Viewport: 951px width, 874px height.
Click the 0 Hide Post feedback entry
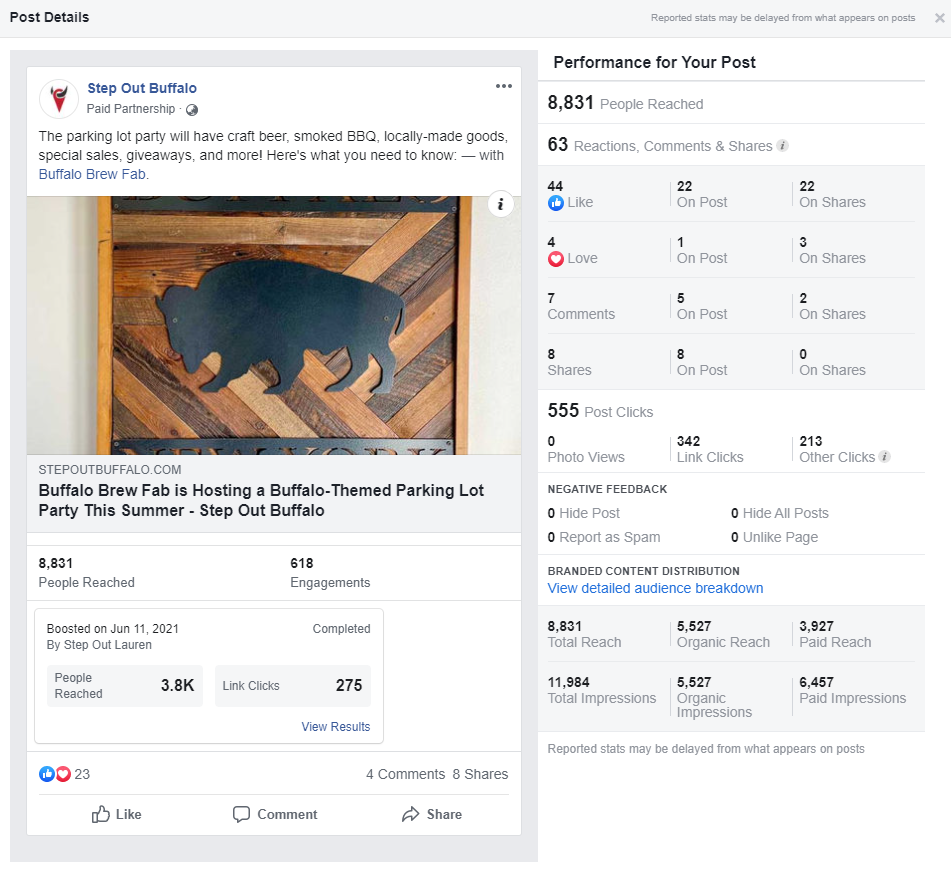583,513
